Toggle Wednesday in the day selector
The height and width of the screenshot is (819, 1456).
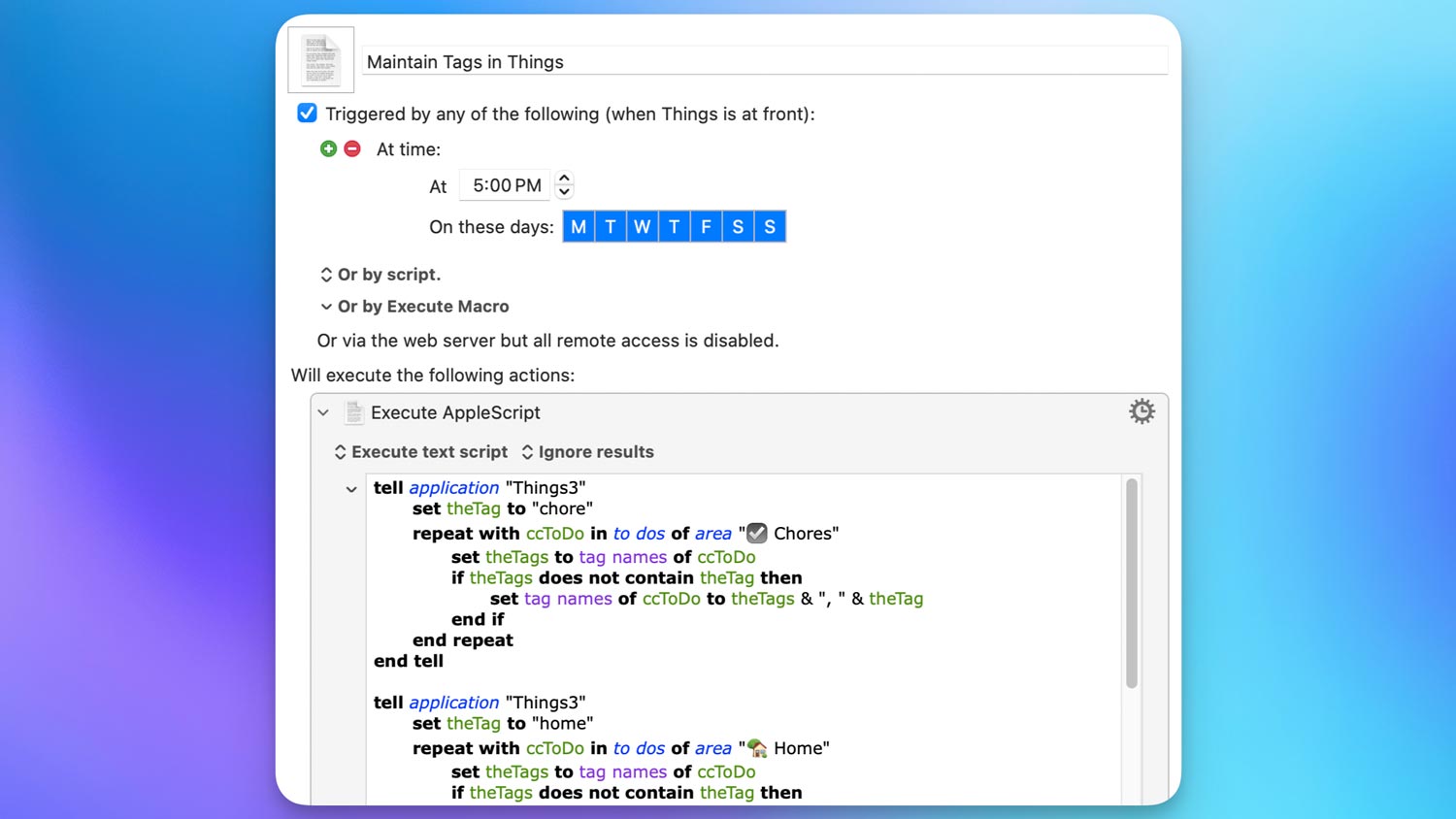coord(642,227)
